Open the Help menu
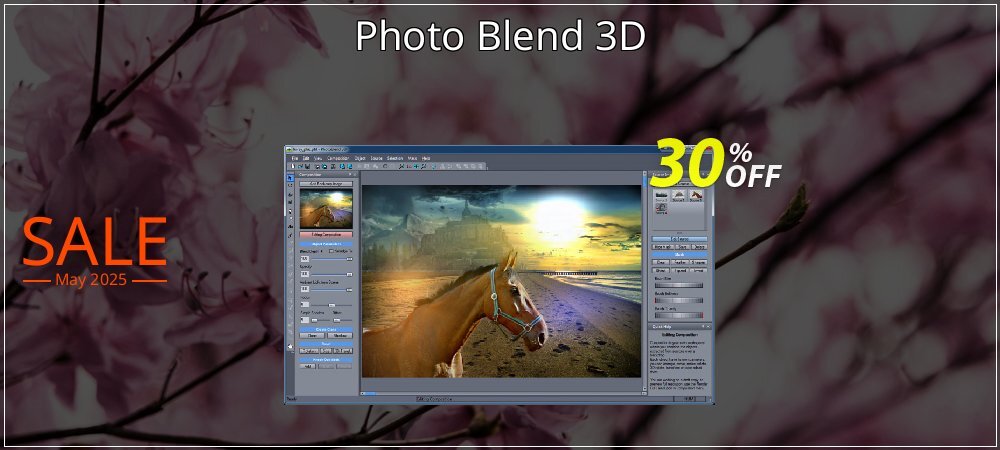Viewport: 1000px width, 450px height. click(x=426, y=158)
